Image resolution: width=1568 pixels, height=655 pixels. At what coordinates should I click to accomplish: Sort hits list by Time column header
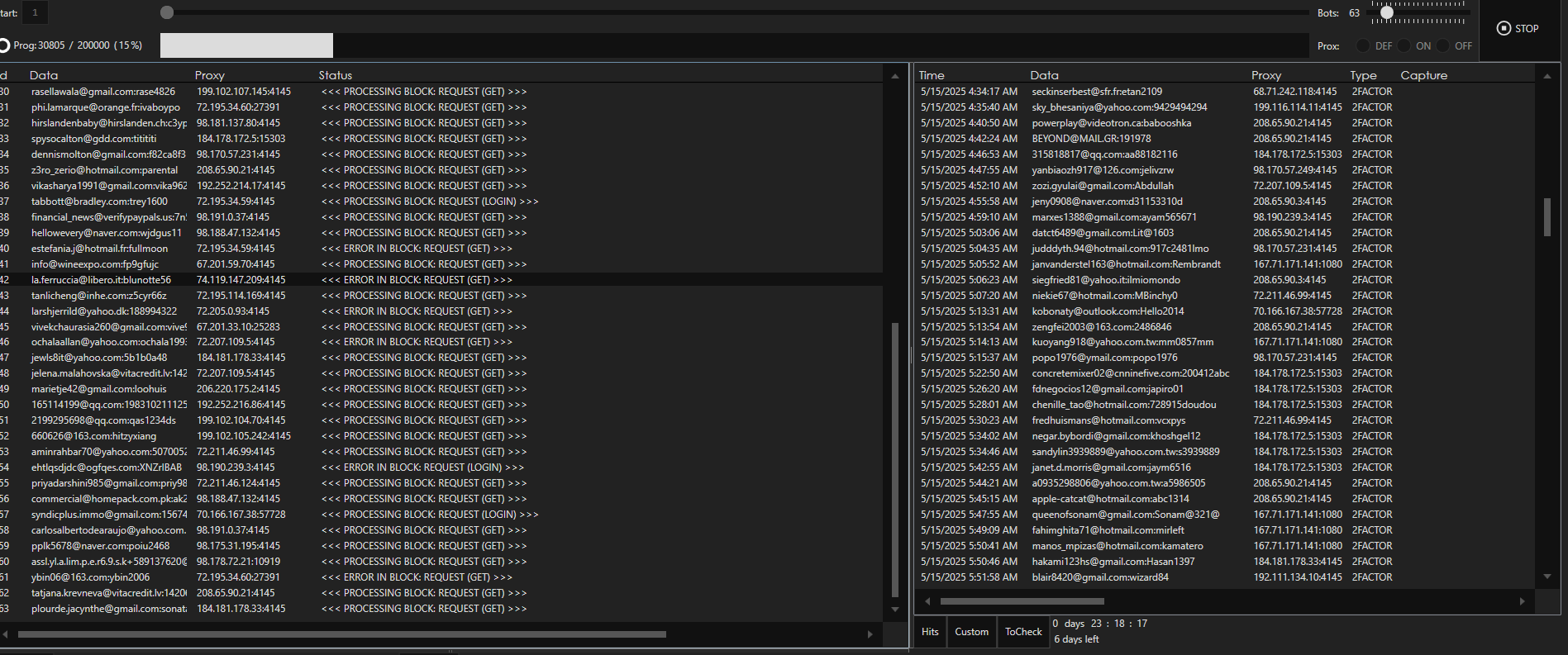coord(932,75)
